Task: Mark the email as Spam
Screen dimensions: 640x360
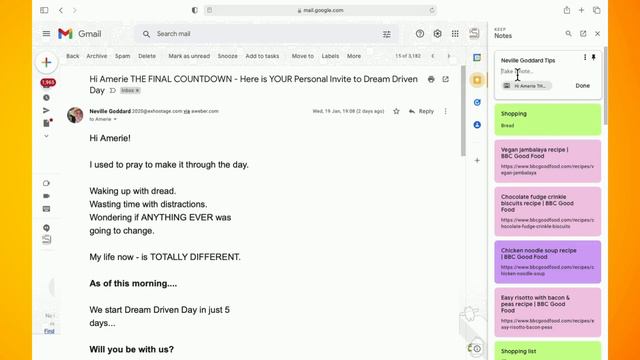Action: click(x=122, y=56)
